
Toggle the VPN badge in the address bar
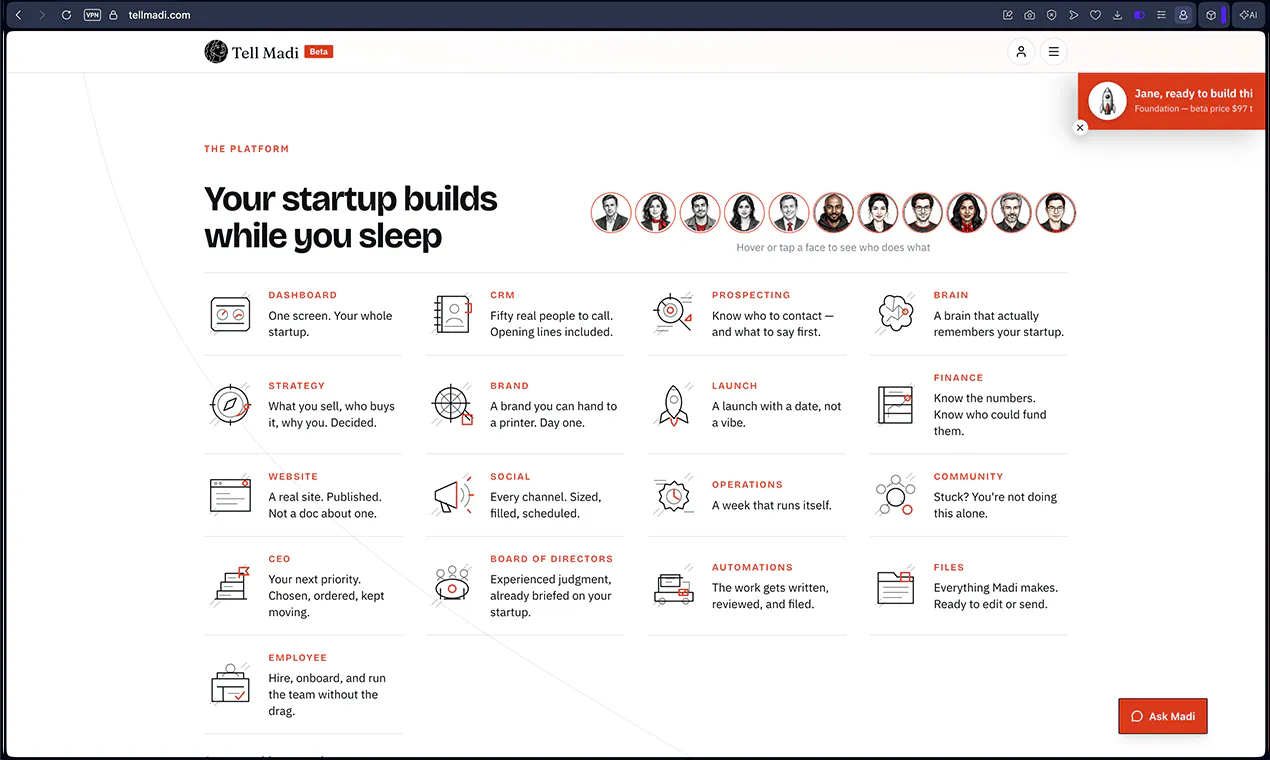pyautogui.click(x=92, y=15)
